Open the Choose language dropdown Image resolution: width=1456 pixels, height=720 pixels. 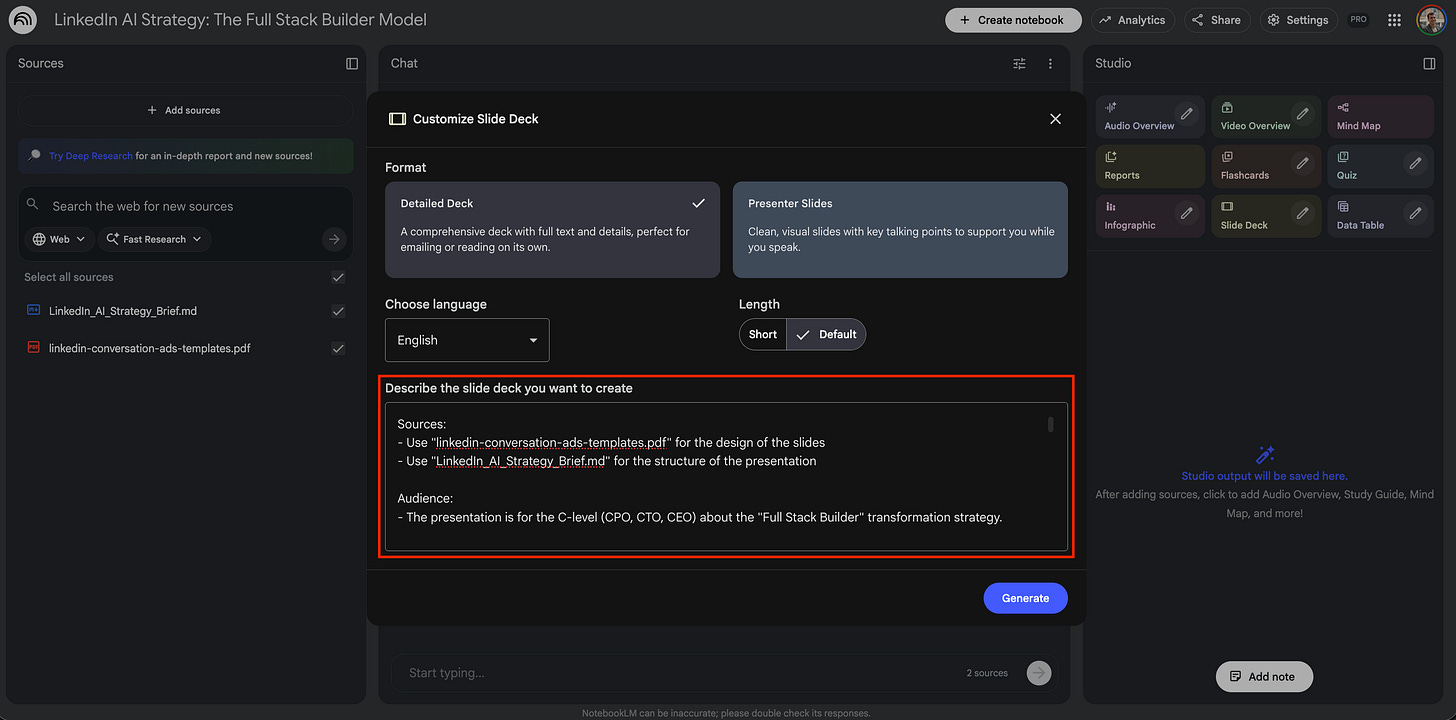[467, 340]
